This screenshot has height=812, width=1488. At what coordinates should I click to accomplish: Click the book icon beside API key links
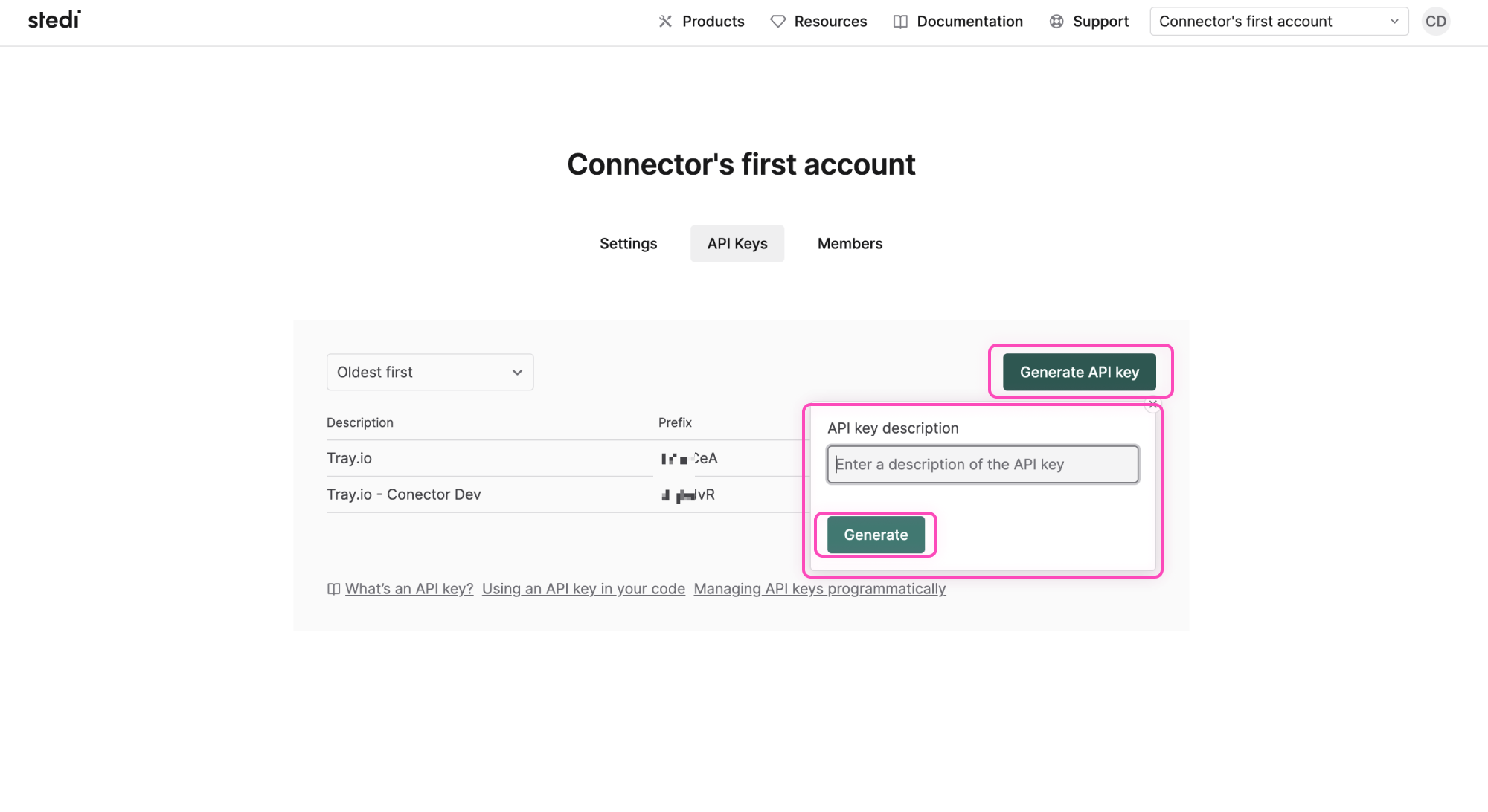point(333,589)
